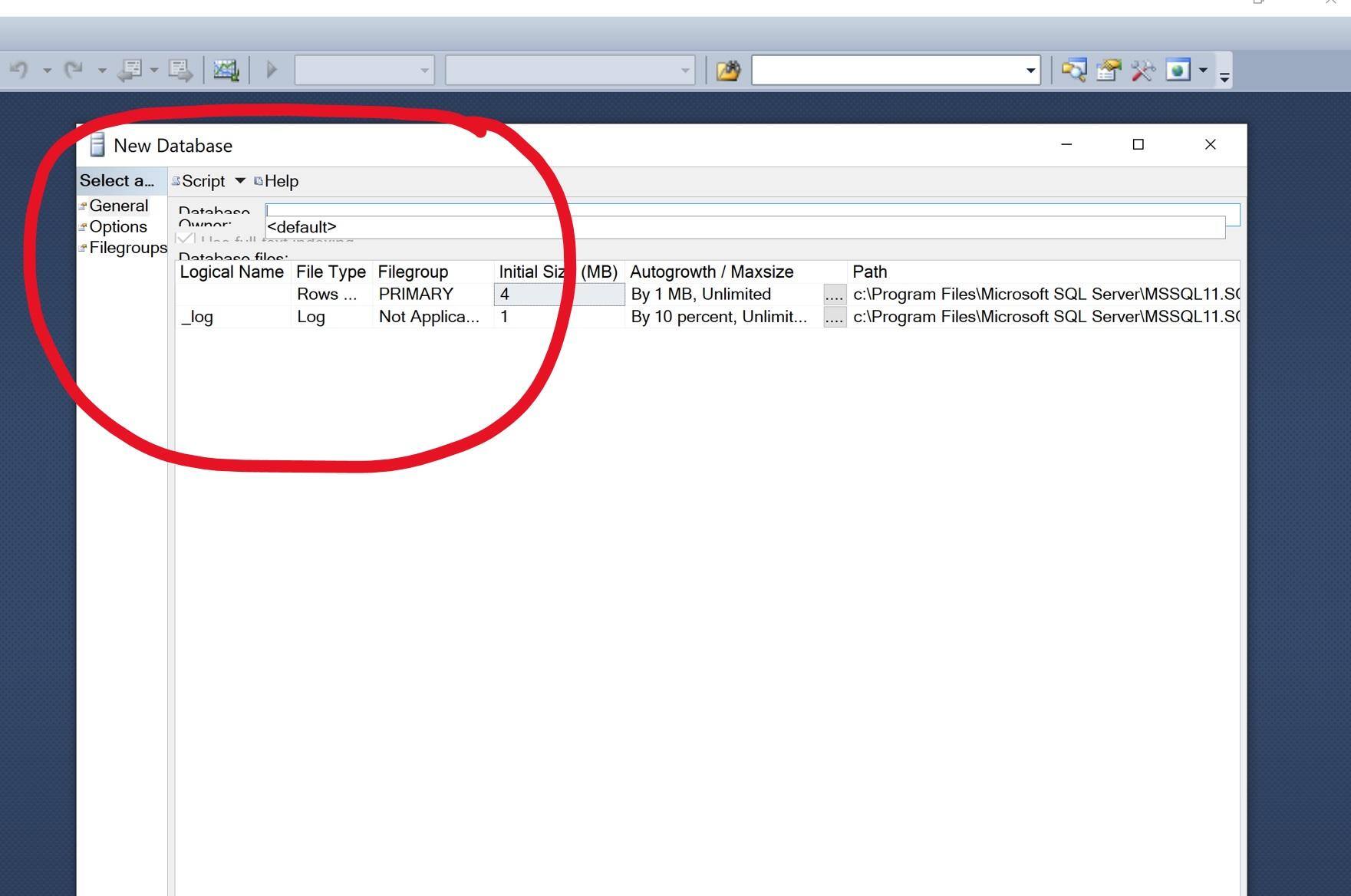Select the Options page
The height and width of the screenshot is (896, 1351).
[117, 227]
